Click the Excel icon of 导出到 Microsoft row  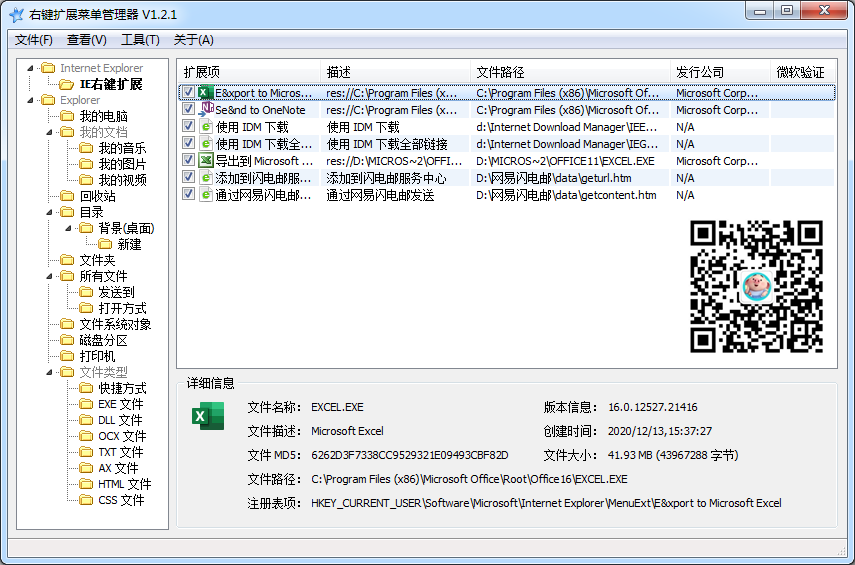(206, 160)
